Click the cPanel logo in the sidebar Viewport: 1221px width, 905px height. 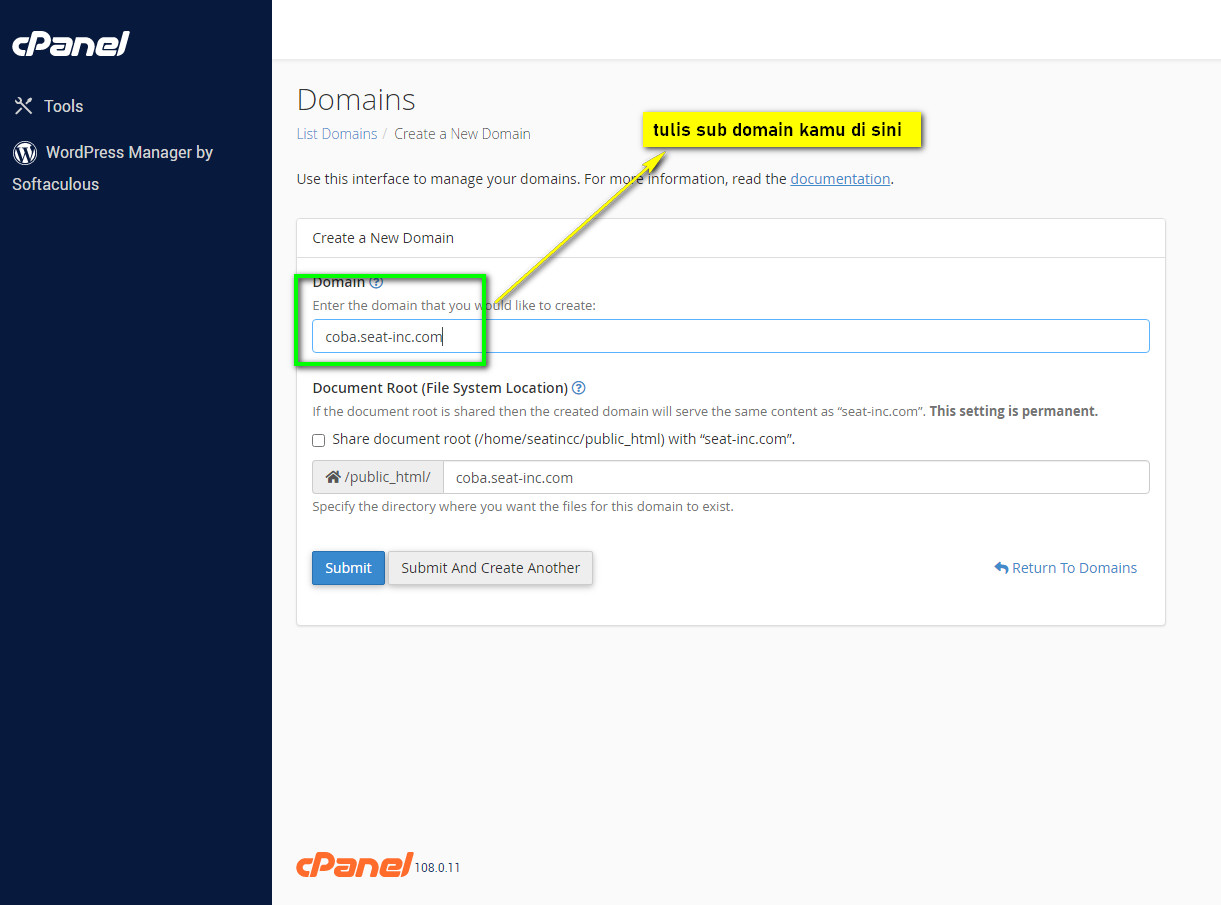(x=71, y=44)
